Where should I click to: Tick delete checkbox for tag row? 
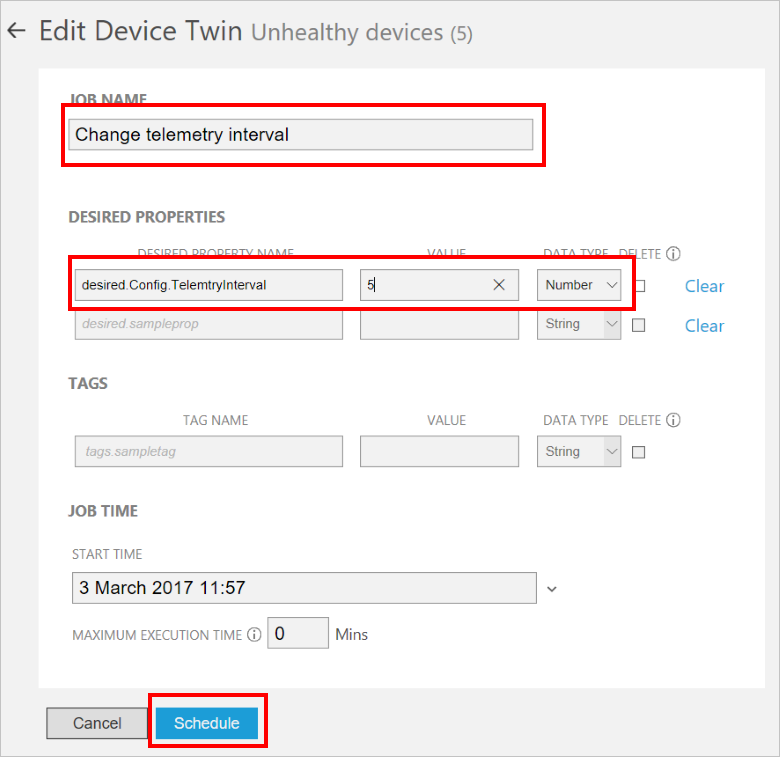tap(640, 452)
